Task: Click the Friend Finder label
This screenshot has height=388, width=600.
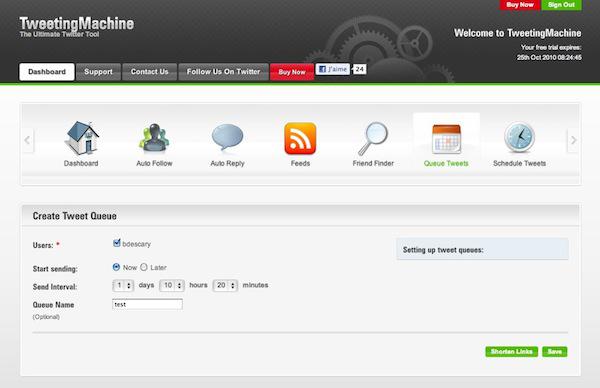Action: coord(373,163)
